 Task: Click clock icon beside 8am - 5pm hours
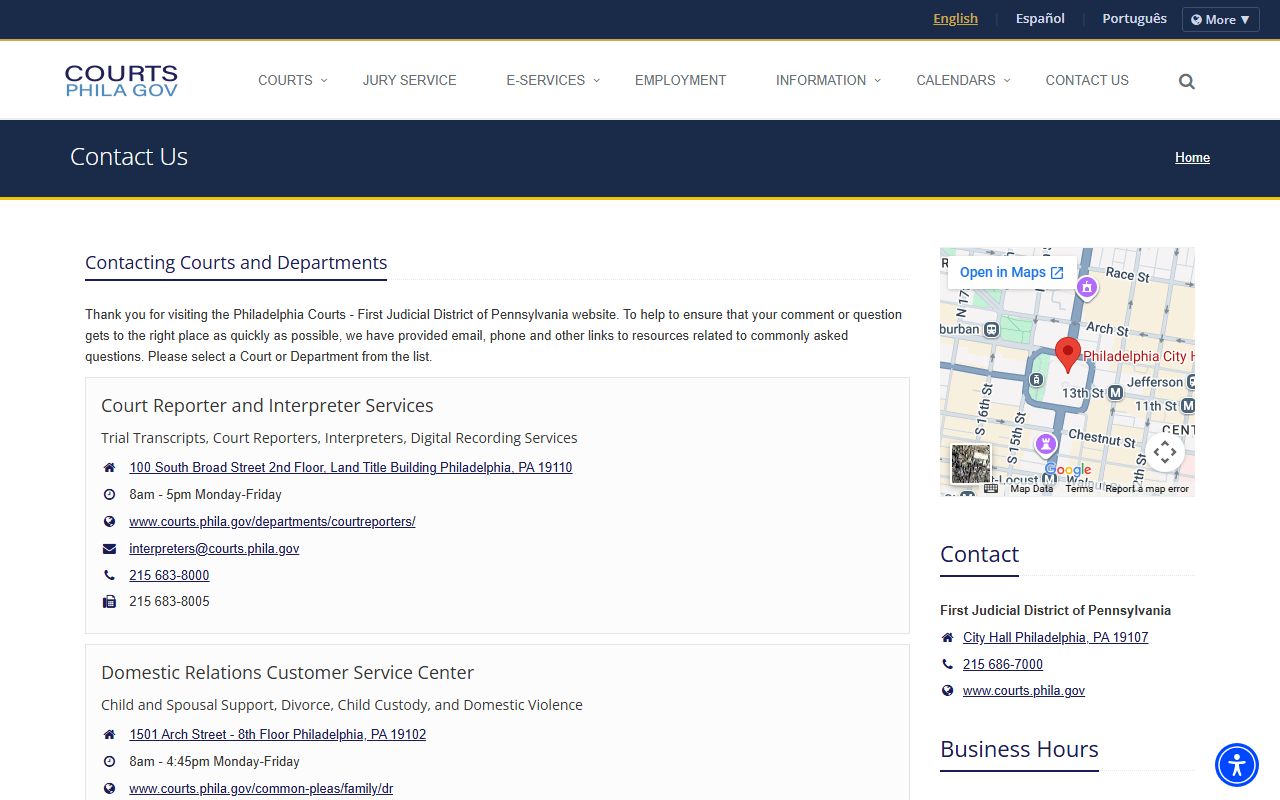point(110,495)
